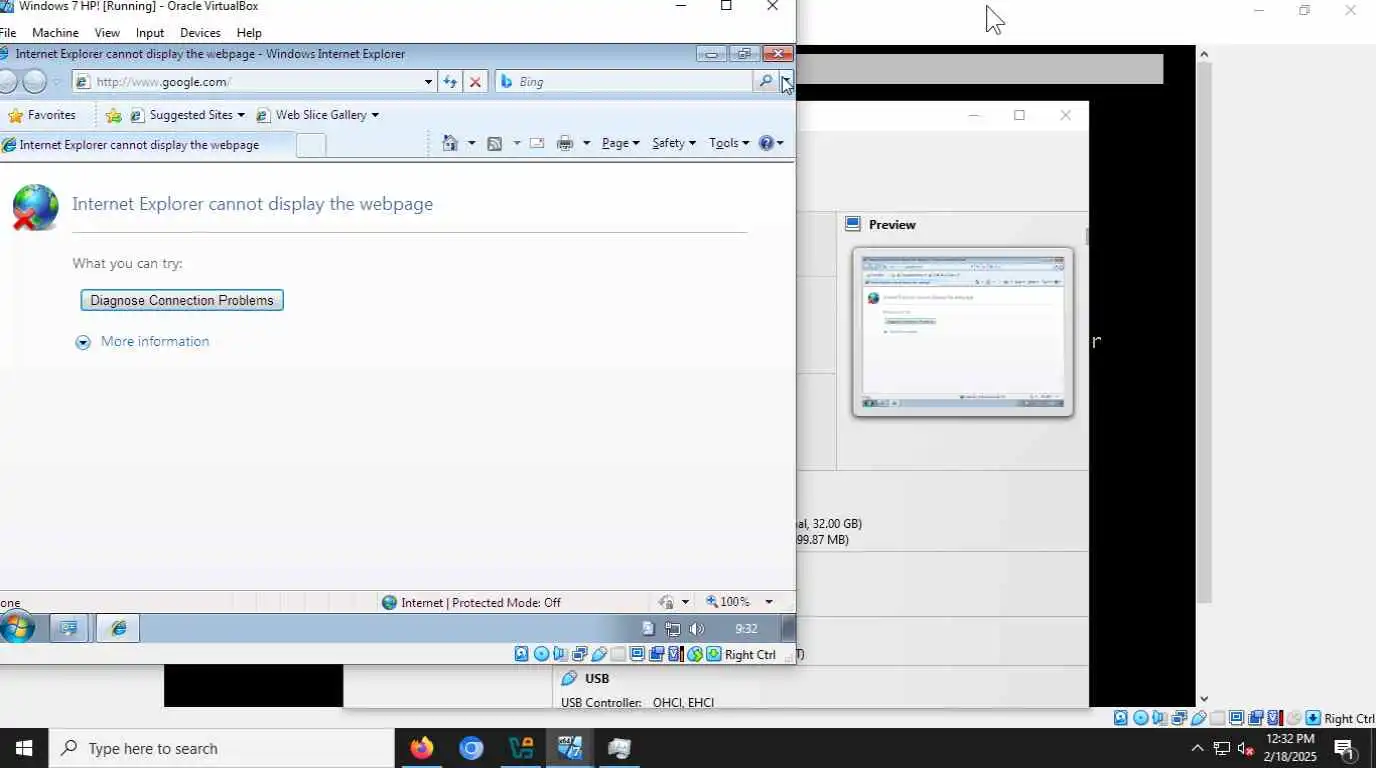Viewport: 1376px width, 768px height.
Task: Open the Favorites star button
Action: coord(42,115)
